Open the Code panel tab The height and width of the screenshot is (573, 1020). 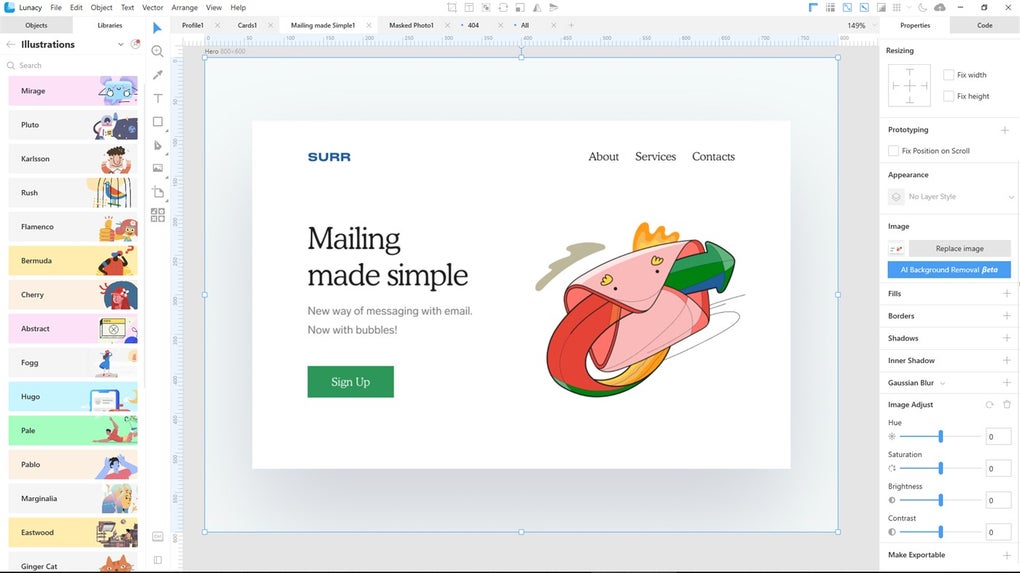(x=984, y=25)
